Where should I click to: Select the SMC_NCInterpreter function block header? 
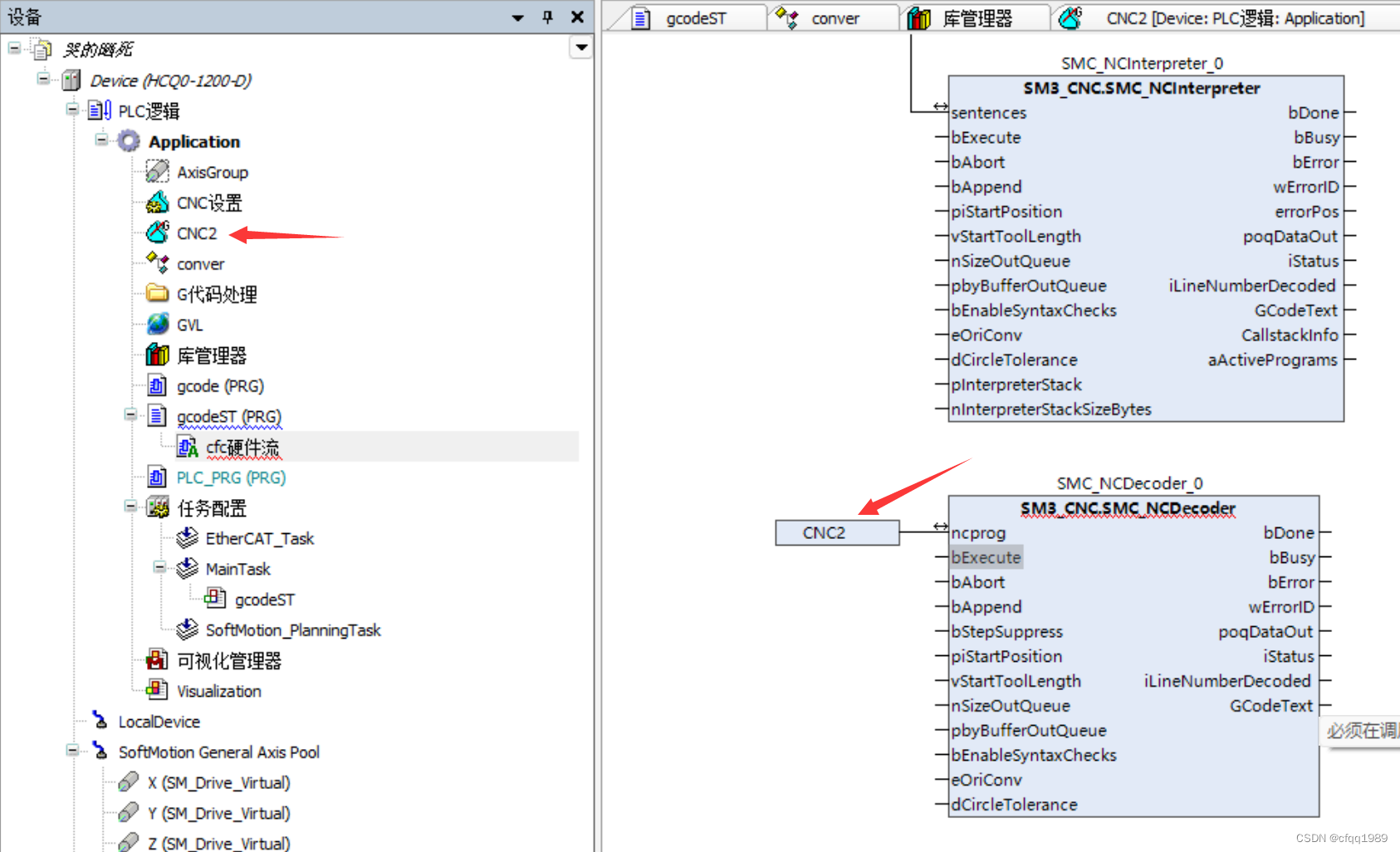(1141, 88)
